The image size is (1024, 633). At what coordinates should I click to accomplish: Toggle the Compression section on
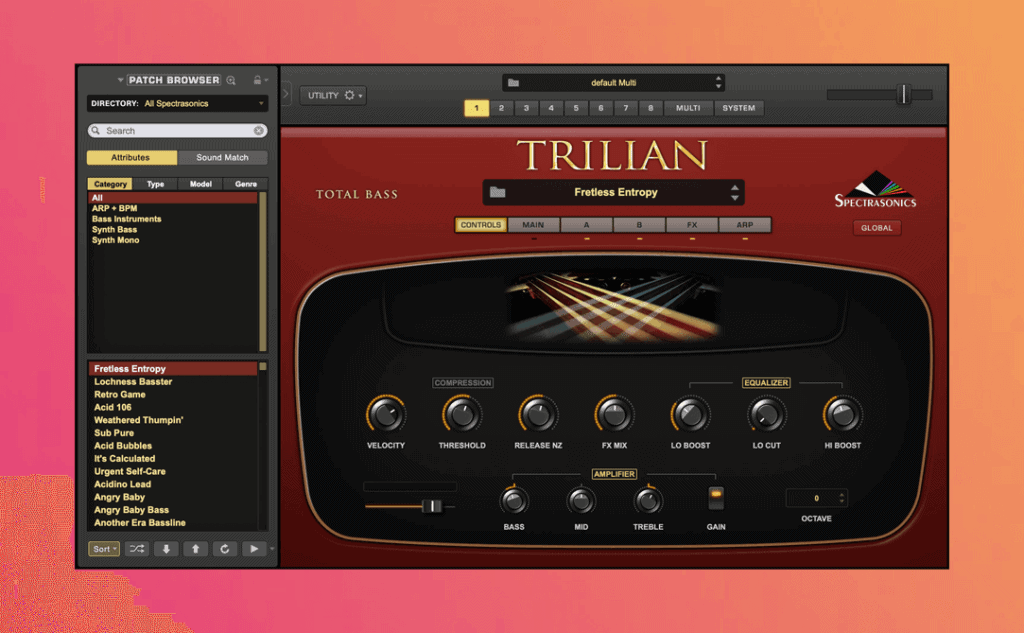click(x=462, y=383)
